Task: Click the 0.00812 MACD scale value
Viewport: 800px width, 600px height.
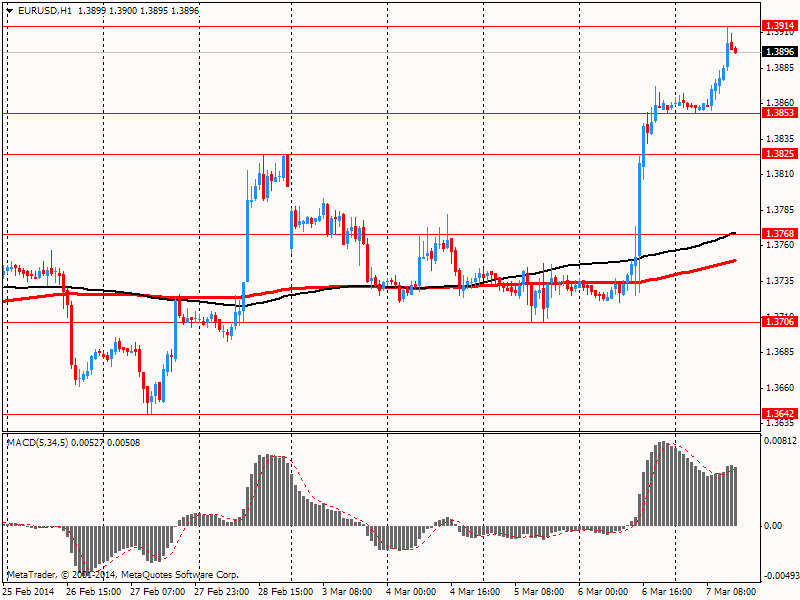Action: (x=780, y=441)
